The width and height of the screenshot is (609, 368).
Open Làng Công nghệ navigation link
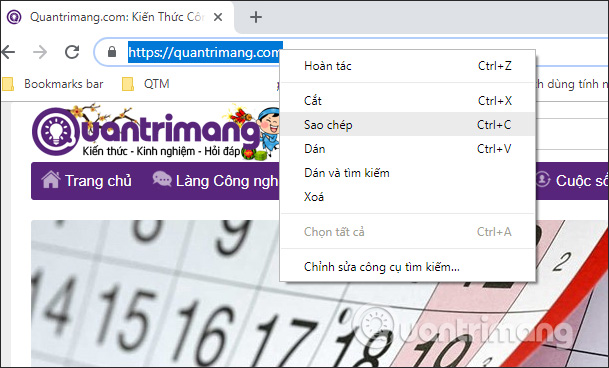pyautogui.click(x=216, y=181)
